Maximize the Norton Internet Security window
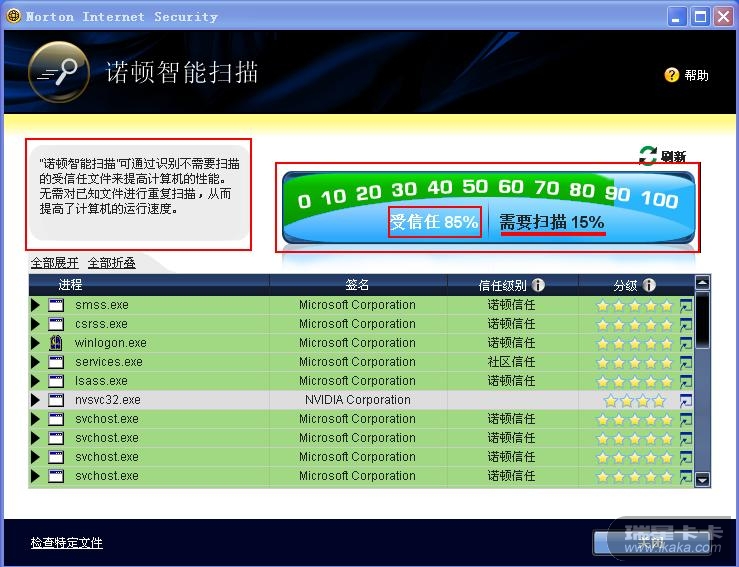Image resolution: width=739 pixels, height=567 pixels. [700, 17]
